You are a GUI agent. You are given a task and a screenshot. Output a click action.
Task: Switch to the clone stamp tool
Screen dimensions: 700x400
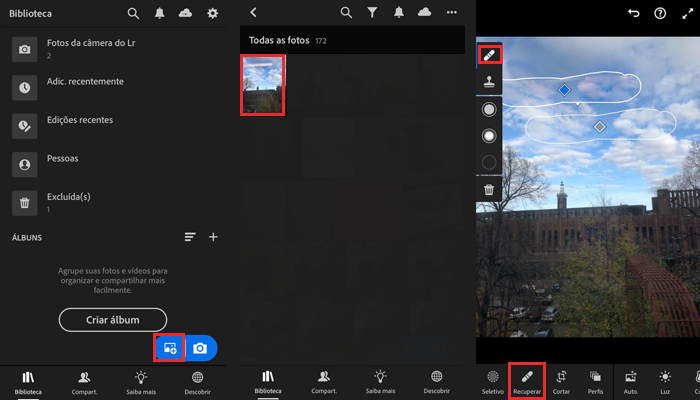click(490, 82)
